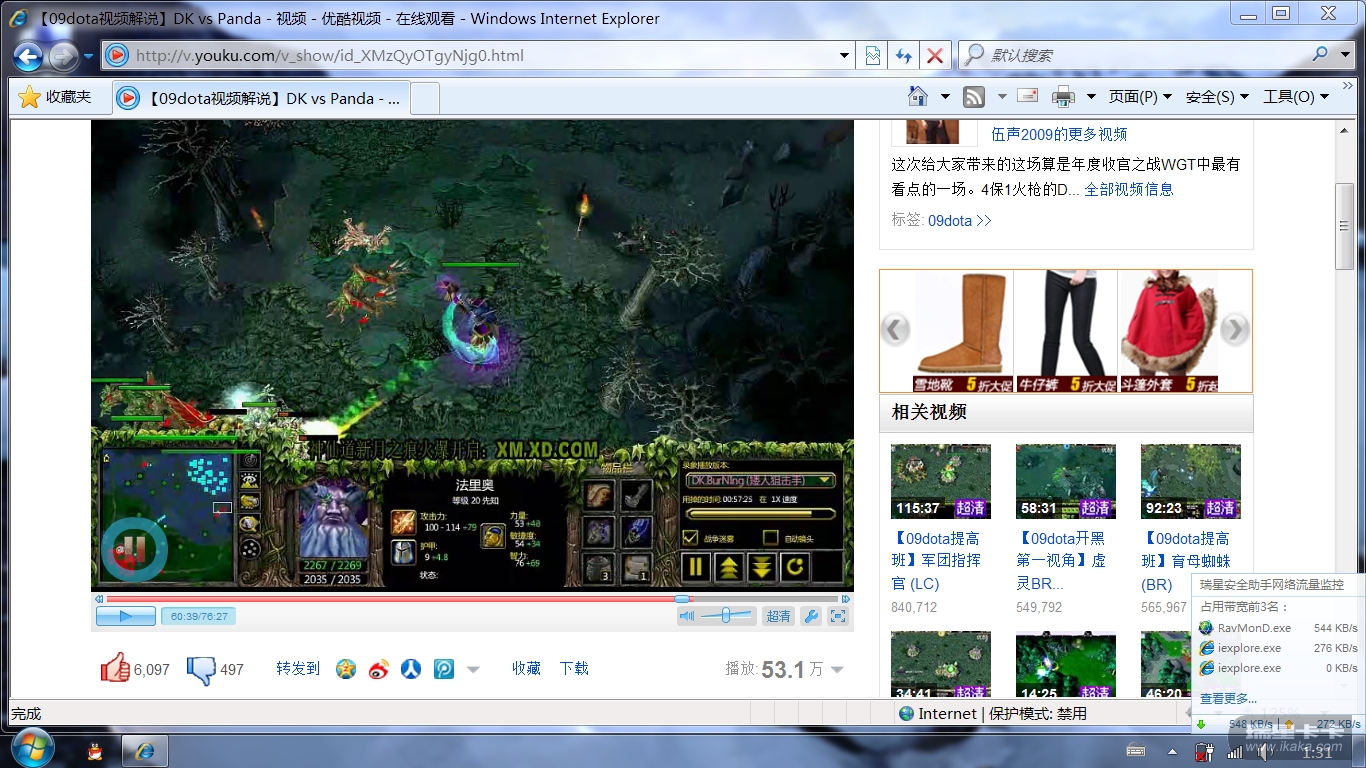Adjust the player volume slider
The height and width of the screenshot is (768, 1366).
coord(727,616)
